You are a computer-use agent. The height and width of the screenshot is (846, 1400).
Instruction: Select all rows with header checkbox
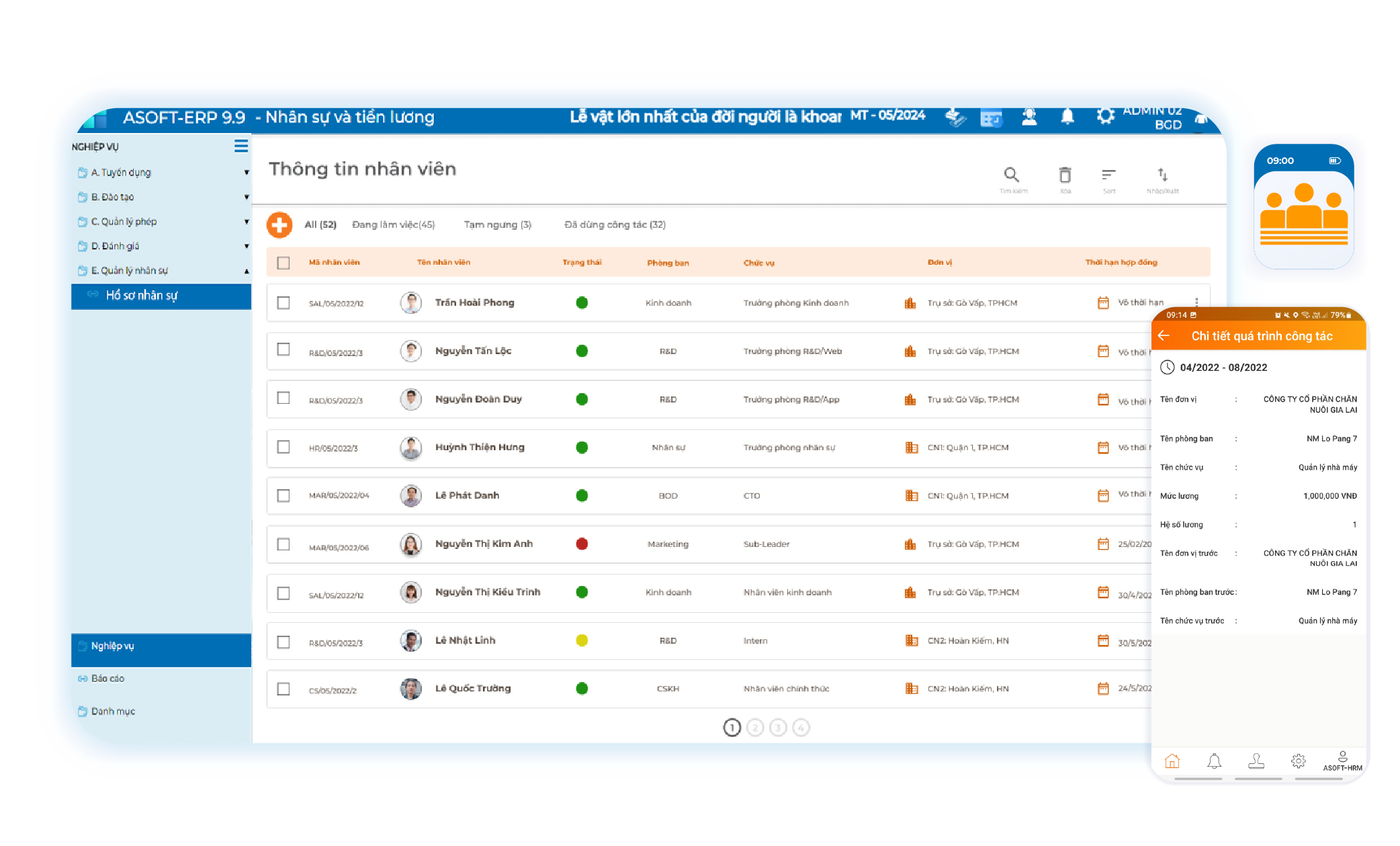pos(283,263)
